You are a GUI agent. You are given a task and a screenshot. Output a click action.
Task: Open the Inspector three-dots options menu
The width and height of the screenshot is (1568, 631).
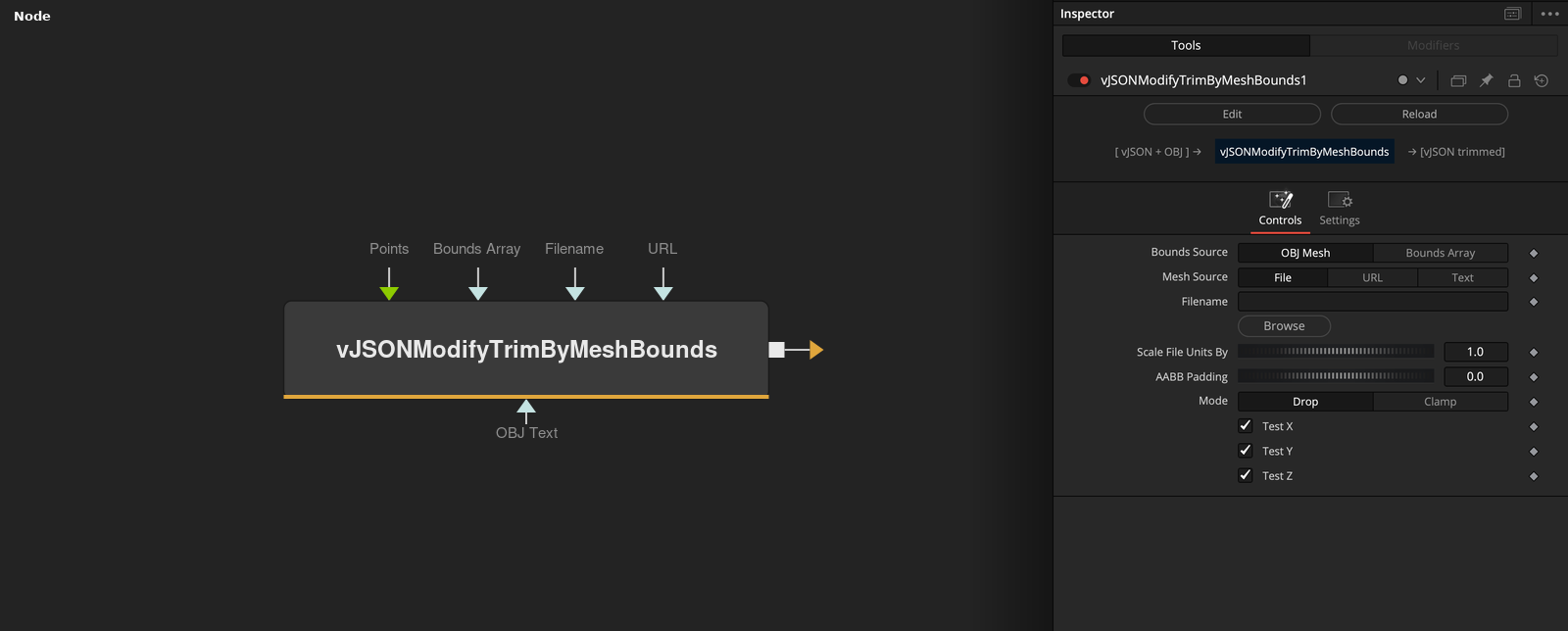[x=1549, y=14]
